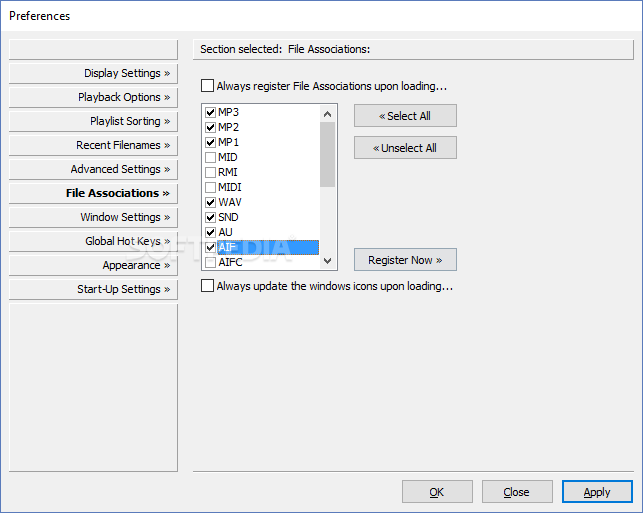Enable always update windows icons upon loading
Image resolution: width=643 pixels, height=513 pixels.
(x=207, y=285)
